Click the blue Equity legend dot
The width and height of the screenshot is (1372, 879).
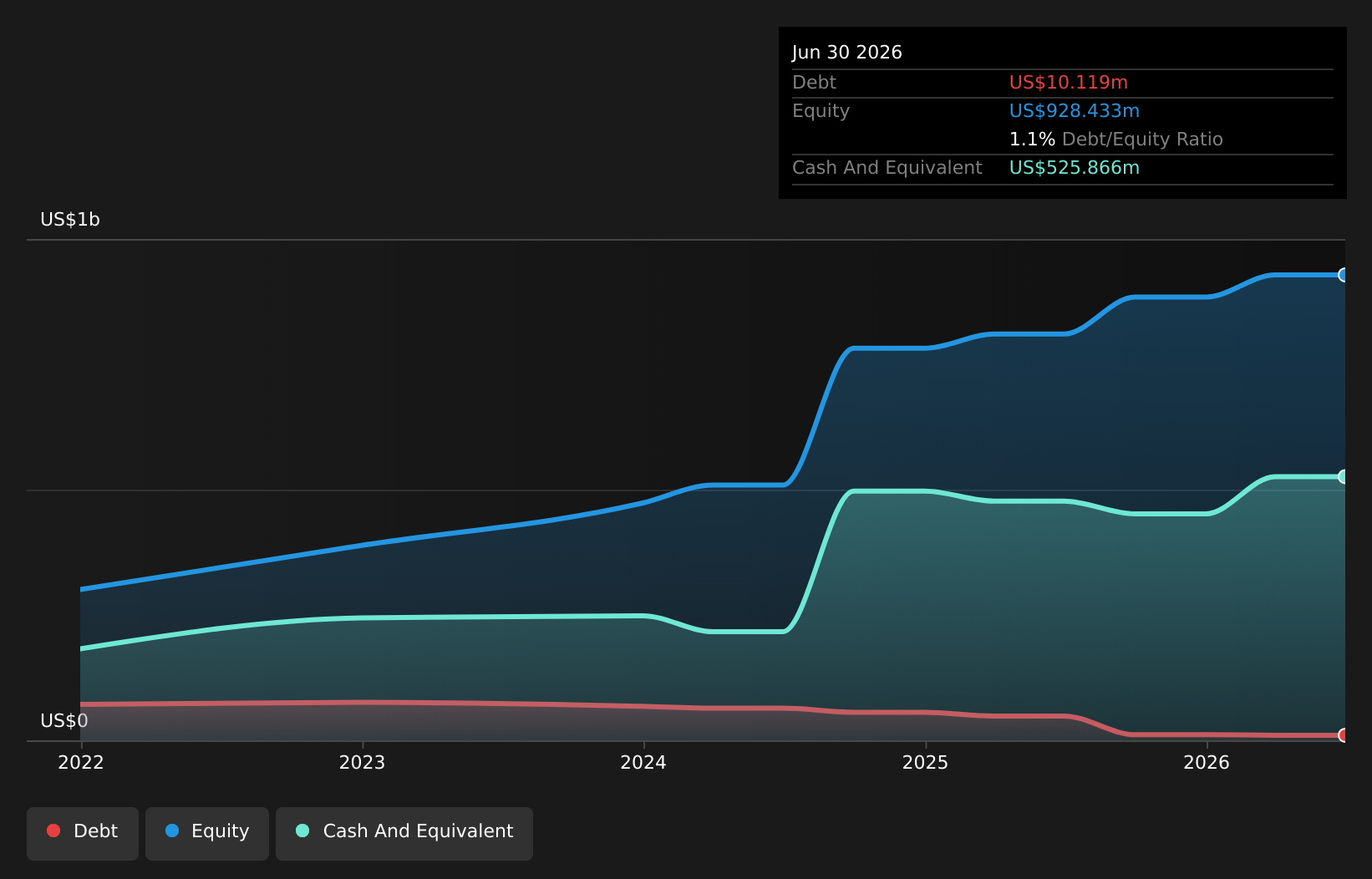(172, 831)
